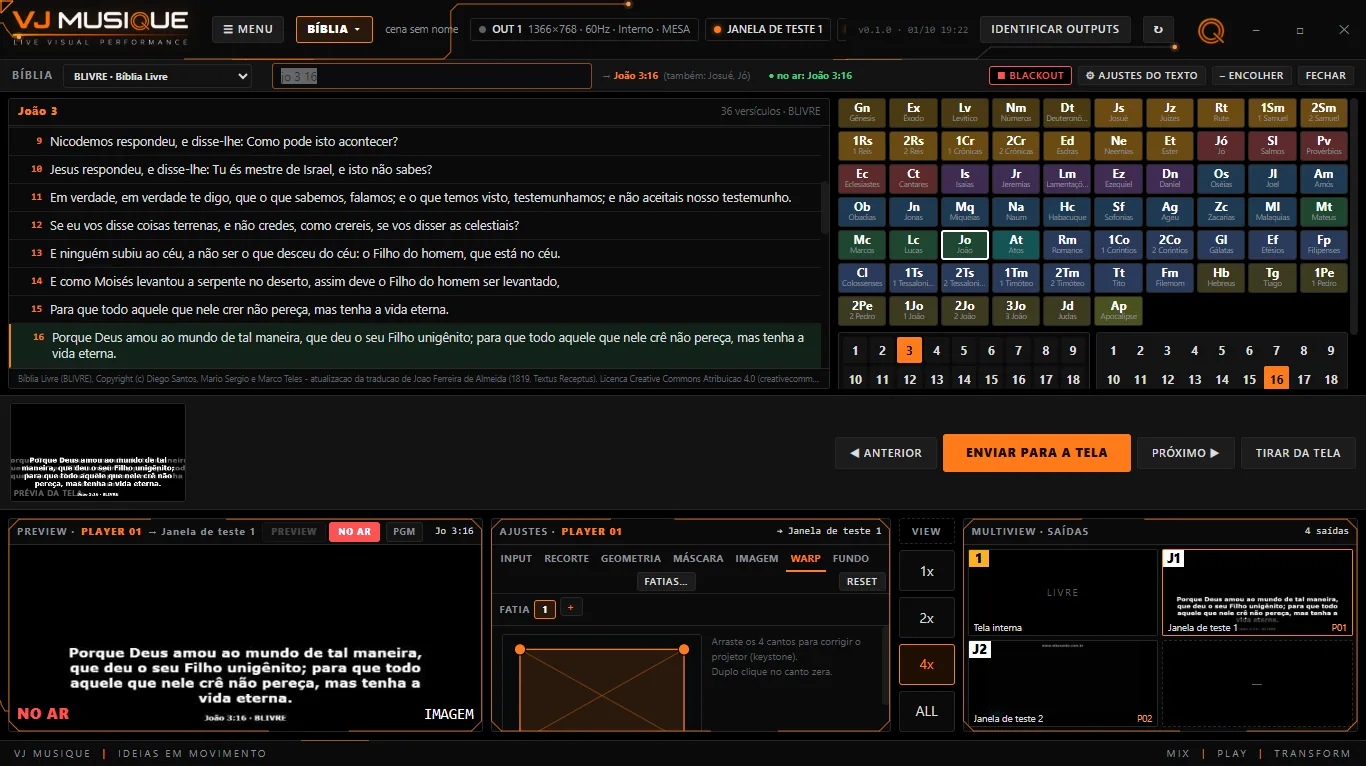Go to ANTERIOR verse
Image resolution: width=1366 pixels, height=766 pixels.
tap(886, 453)
